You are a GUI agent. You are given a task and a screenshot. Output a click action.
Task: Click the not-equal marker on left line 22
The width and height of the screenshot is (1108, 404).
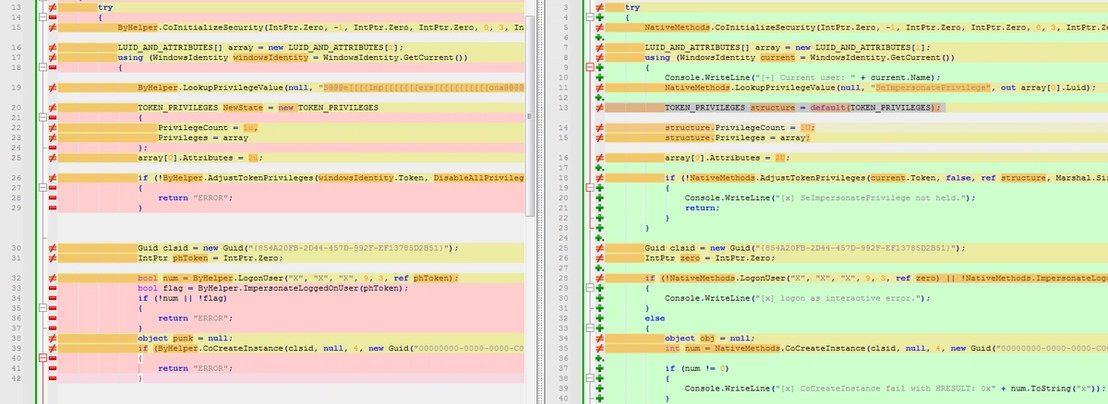pos(52,128)
